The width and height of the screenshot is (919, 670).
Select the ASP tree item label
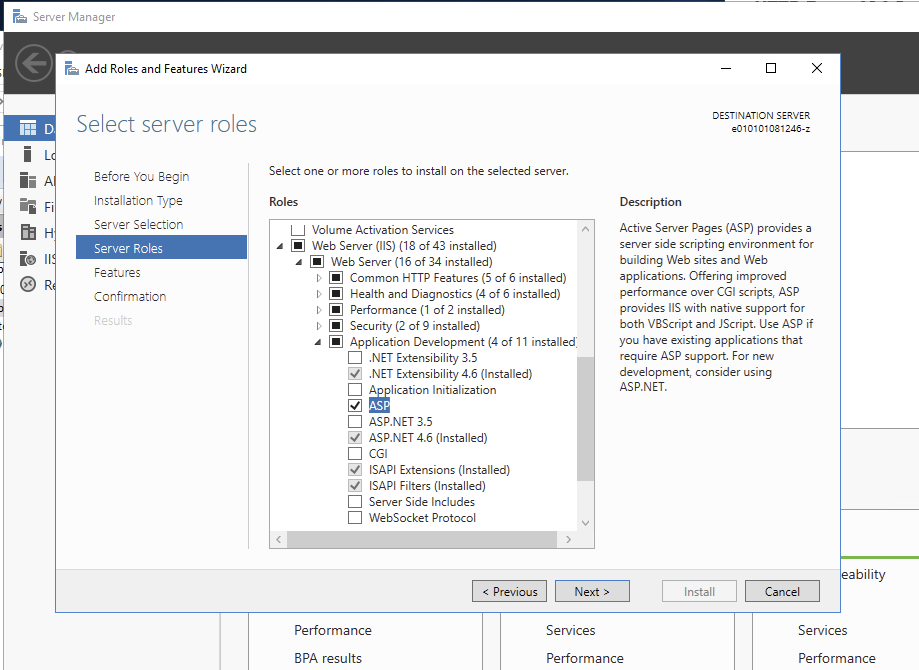[x=379, y=406]
